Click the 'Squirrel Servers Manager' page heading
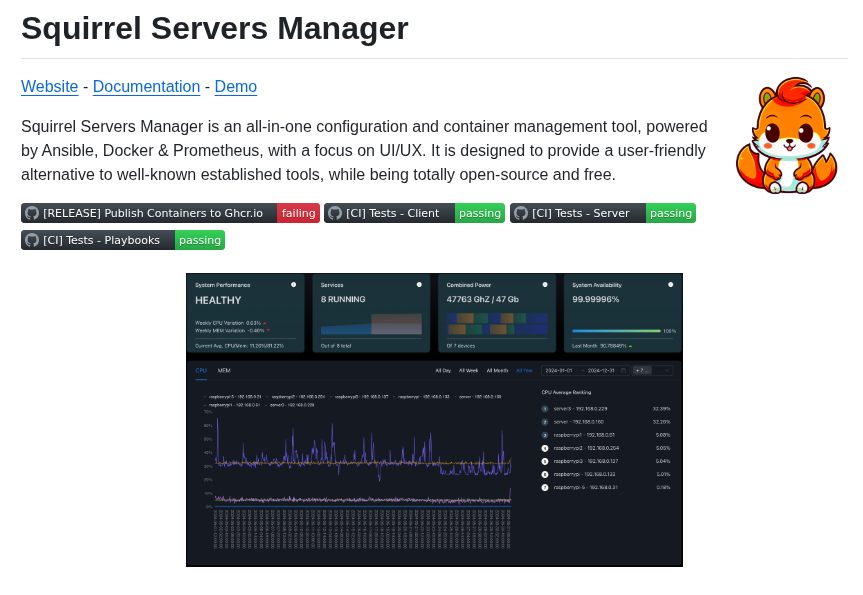Viewport: 863px width, 595px height. click(215, 28)
